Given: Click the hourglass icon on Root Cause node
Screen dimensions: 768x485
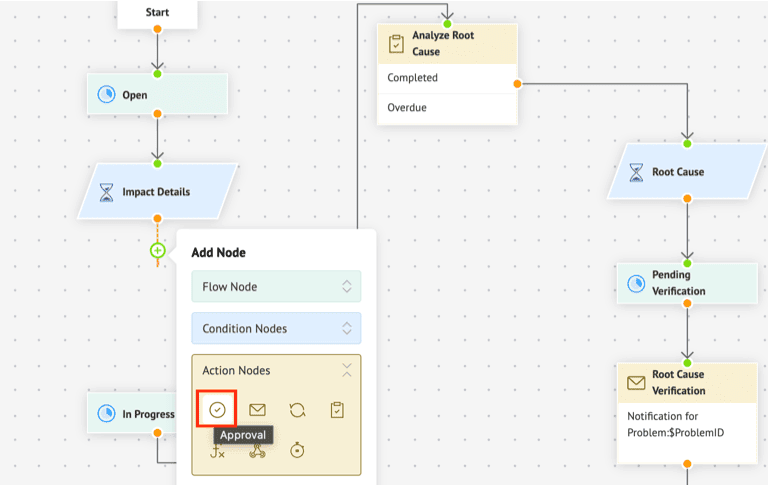Looking at the screenshot, I should [636, 172].
